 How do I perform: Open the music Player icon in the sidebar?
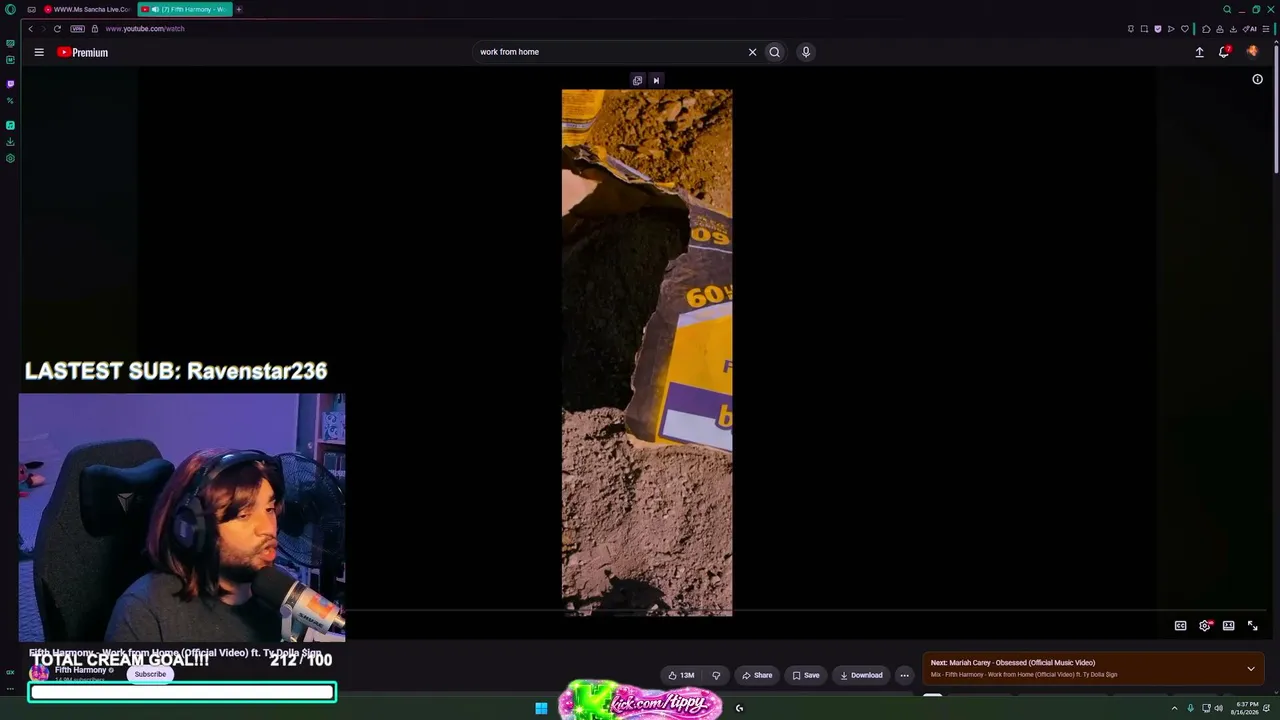(x=10, y=125)
